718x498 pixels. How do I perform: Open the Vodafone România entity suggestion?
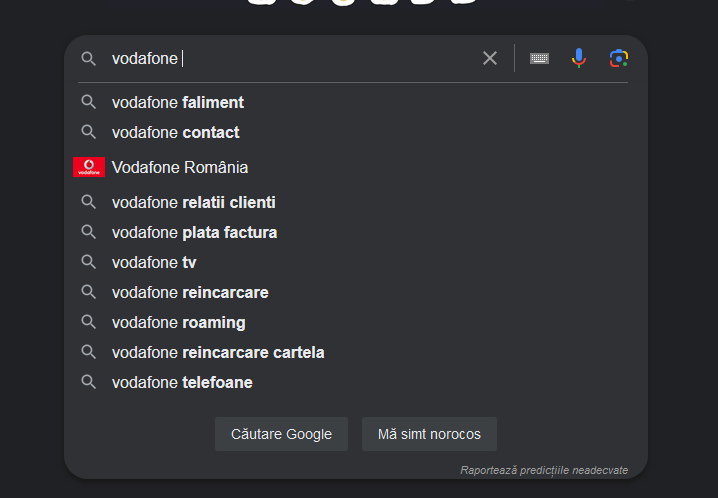tap(180, 168)
